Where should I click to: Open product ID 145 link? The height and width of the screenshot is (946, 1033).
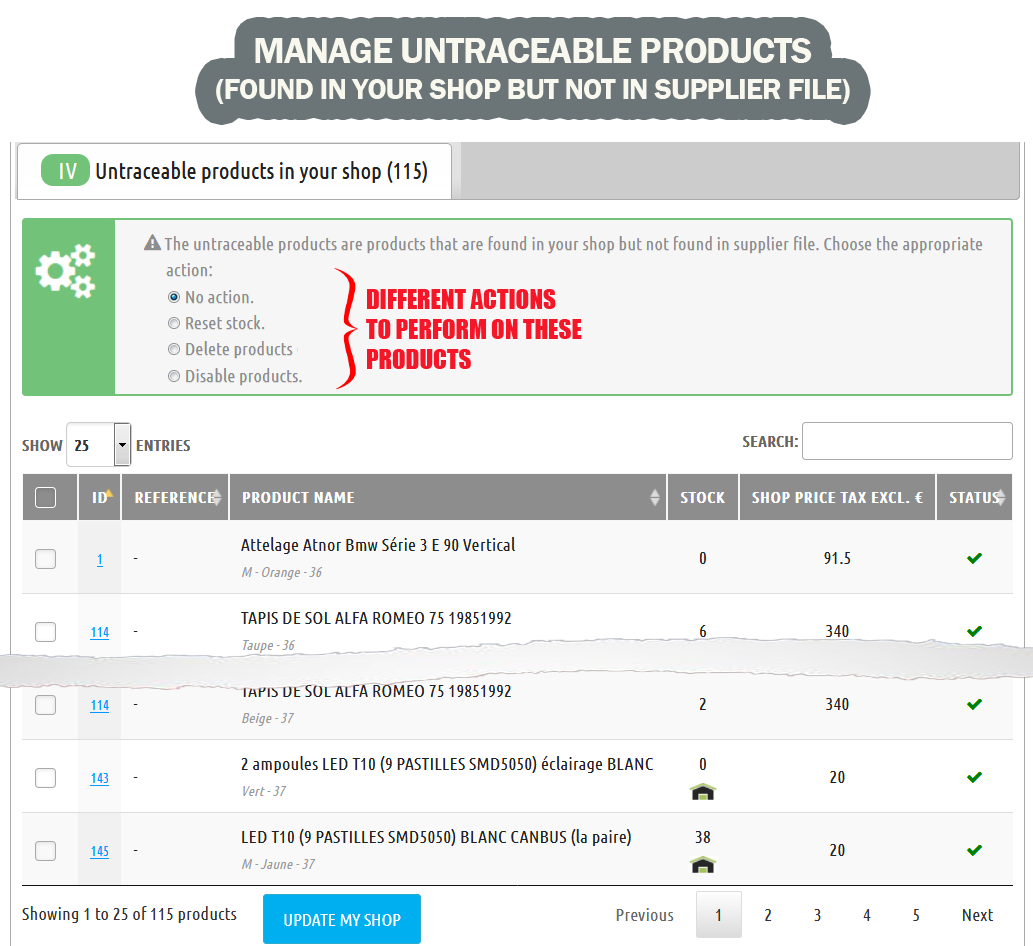coord(100,851)
